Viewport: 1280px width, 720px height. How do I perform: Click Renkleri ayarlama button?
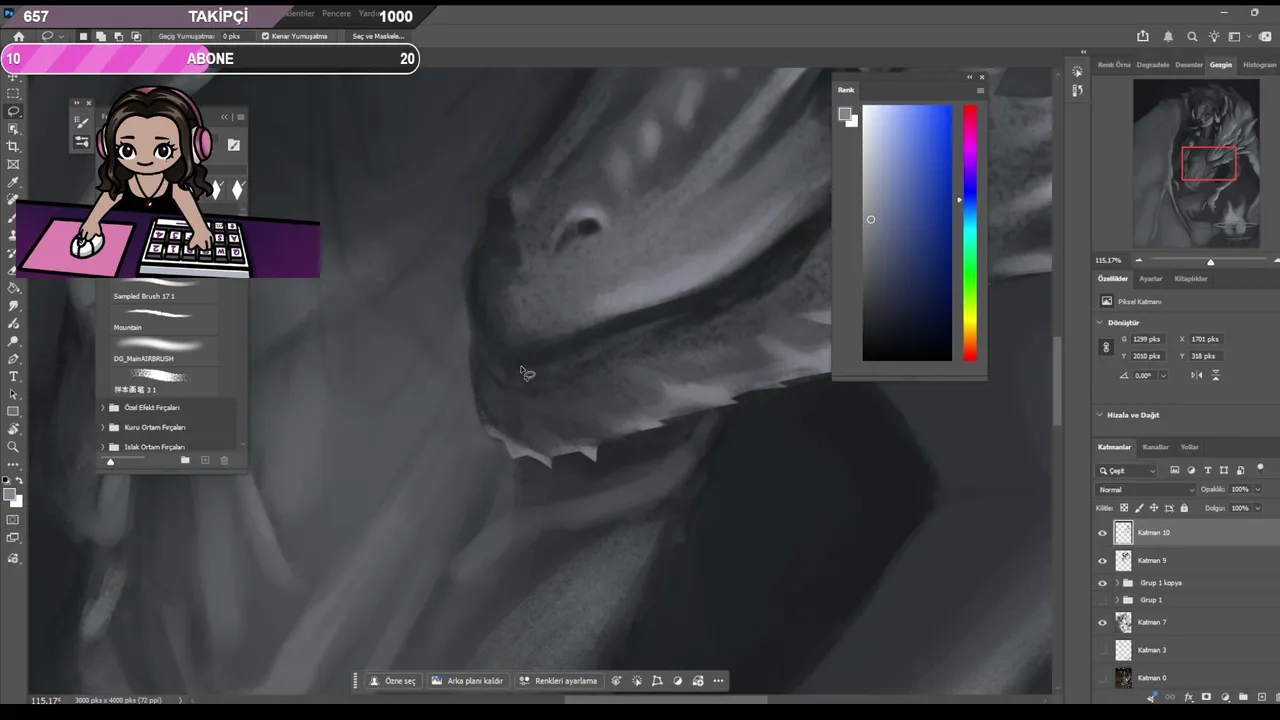[x=558, y=681]
